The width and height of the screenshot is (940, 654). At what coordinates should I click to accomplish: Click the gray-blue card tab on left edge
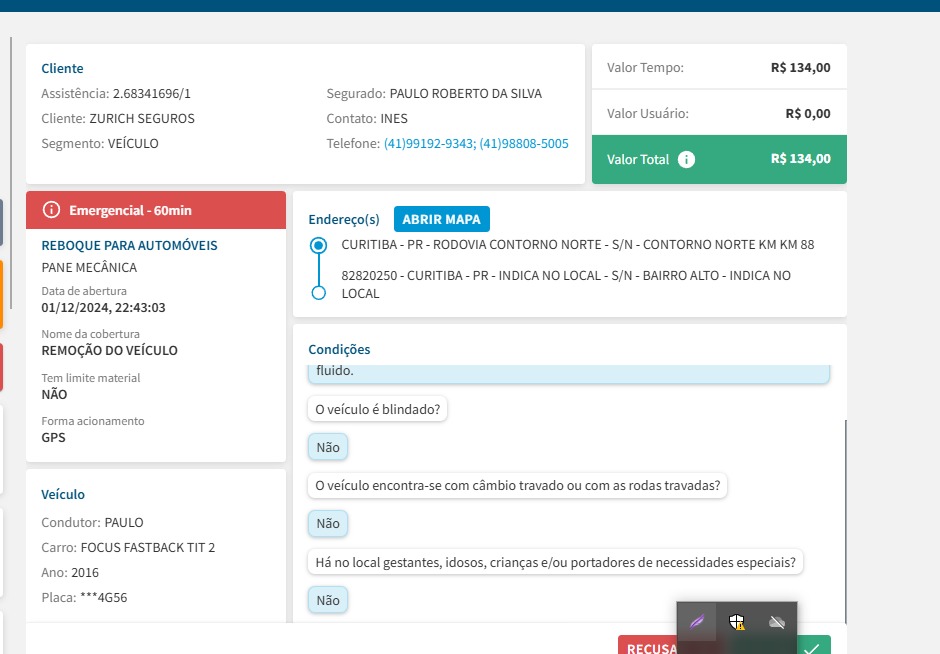[x=1, y=222]
